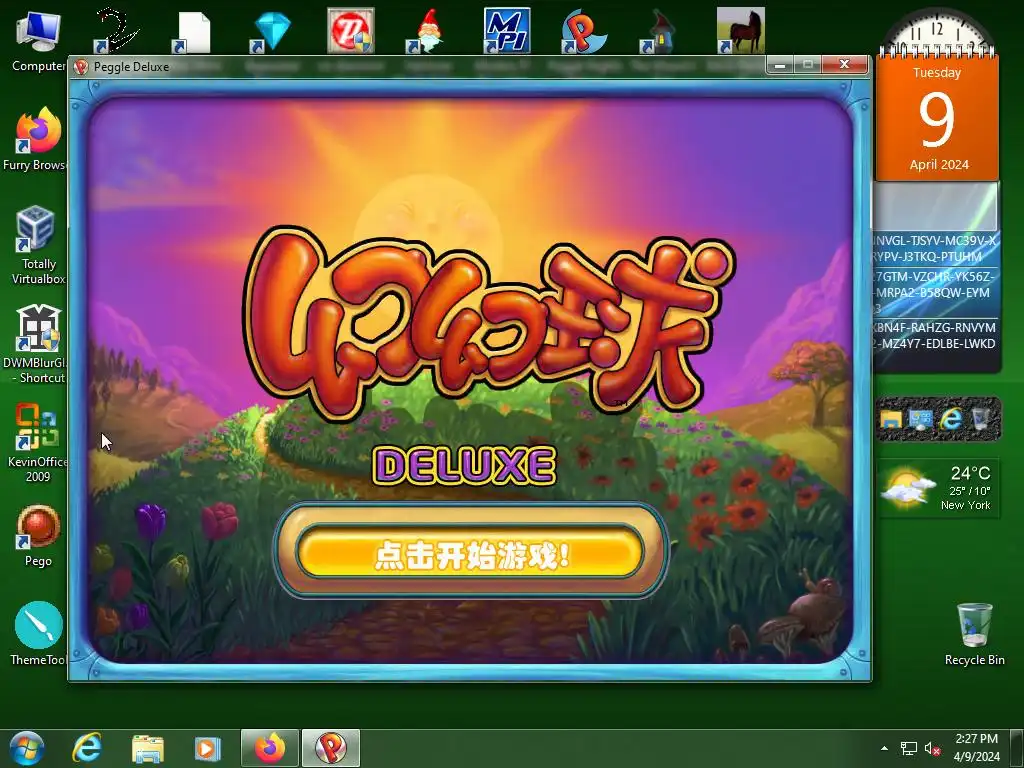Open the wizard hat house shortcut
The height and width of the screenshot is (768, 1024).
pyautogui.click(x=660, y=33)
